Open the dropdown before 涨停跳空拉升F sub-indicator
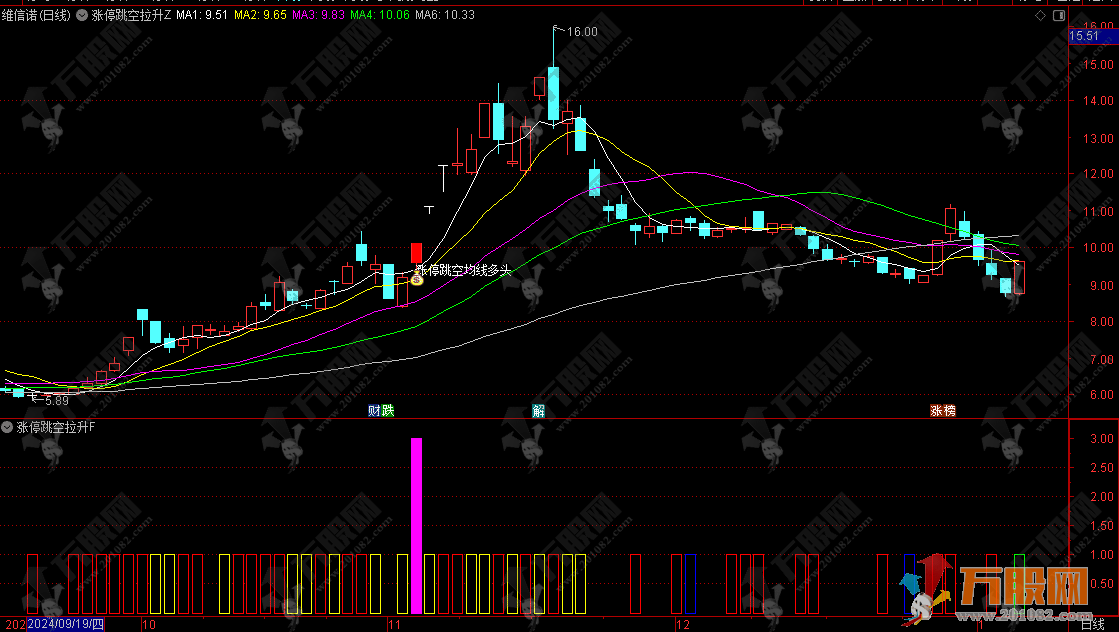 coord(7,427)
